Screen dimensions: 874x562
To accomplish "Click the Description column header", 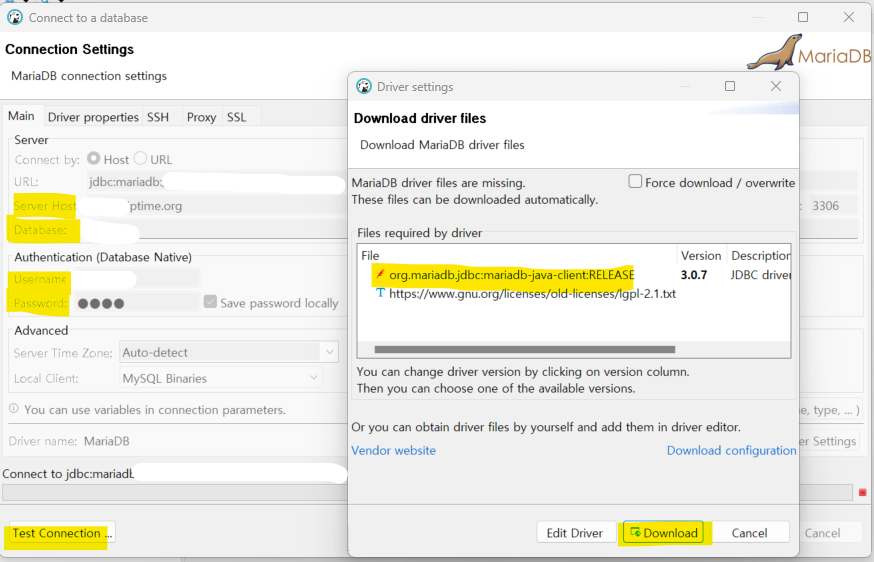I will (760, 255).
